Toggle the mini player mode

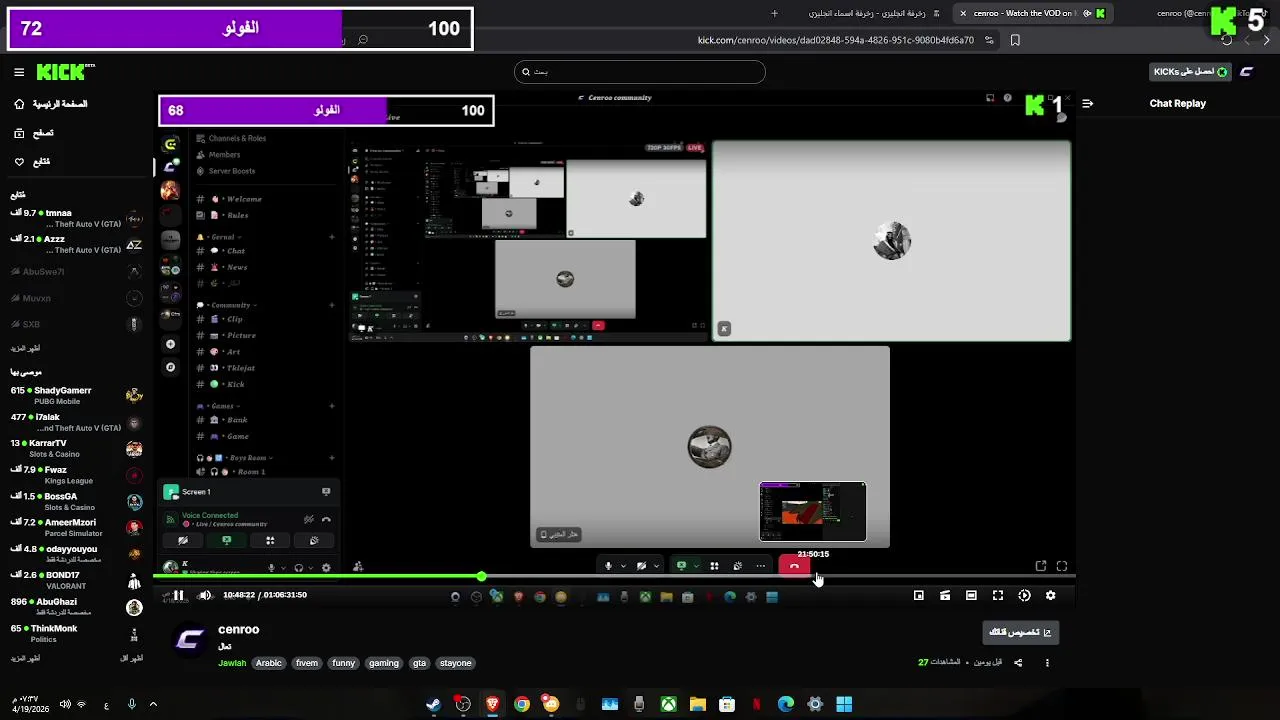click(919, 596)
